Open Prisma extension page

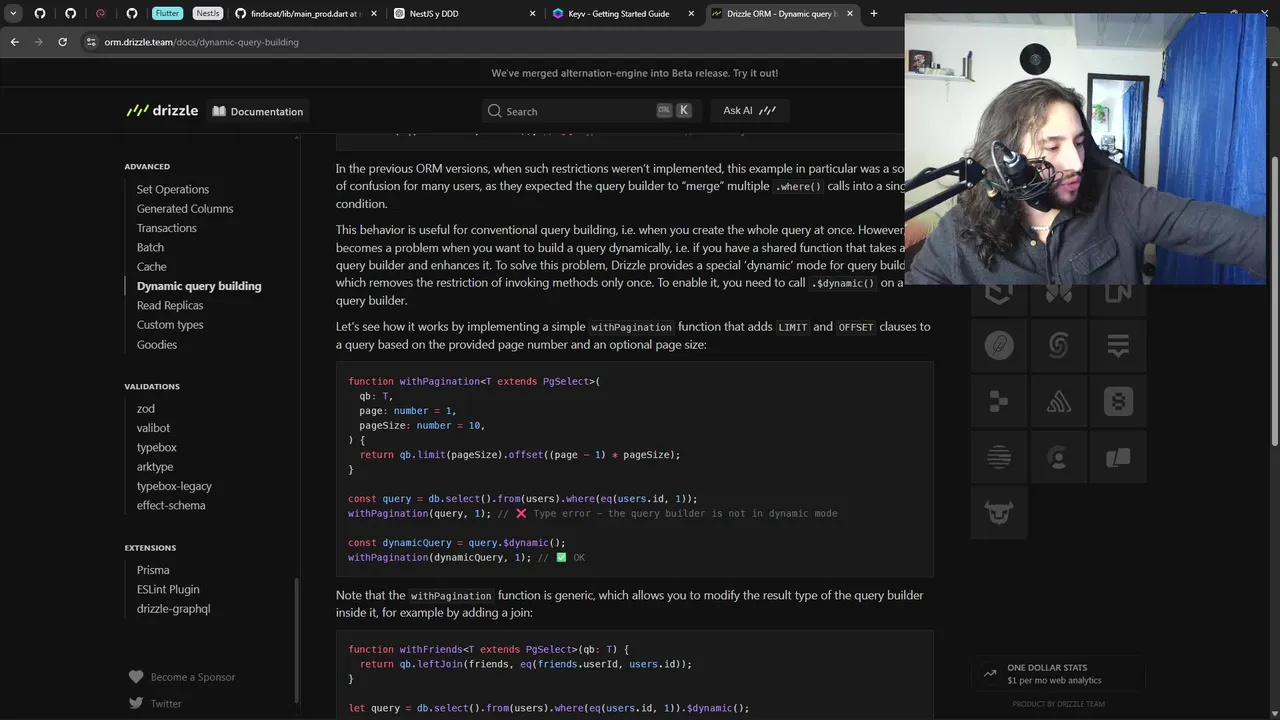click(153, 570)
